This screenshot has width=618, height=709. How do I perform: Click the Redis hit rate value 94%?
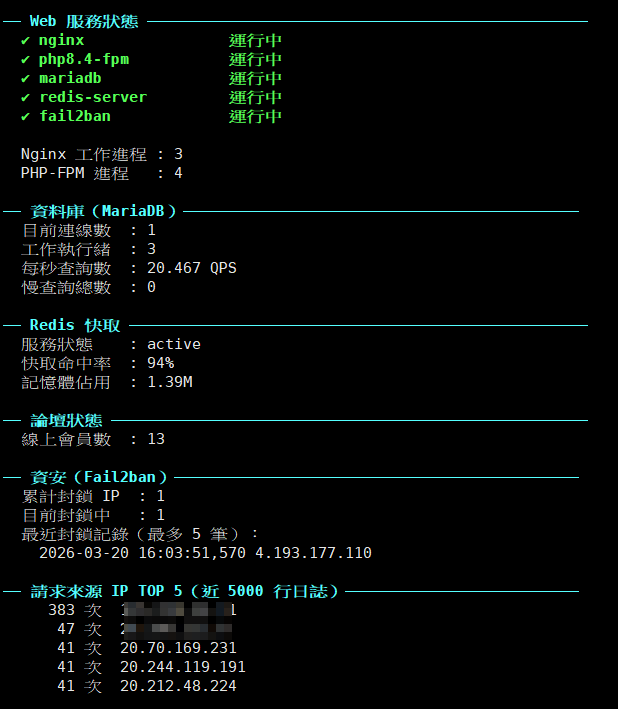pyautogui.click(x=160, y=363)
